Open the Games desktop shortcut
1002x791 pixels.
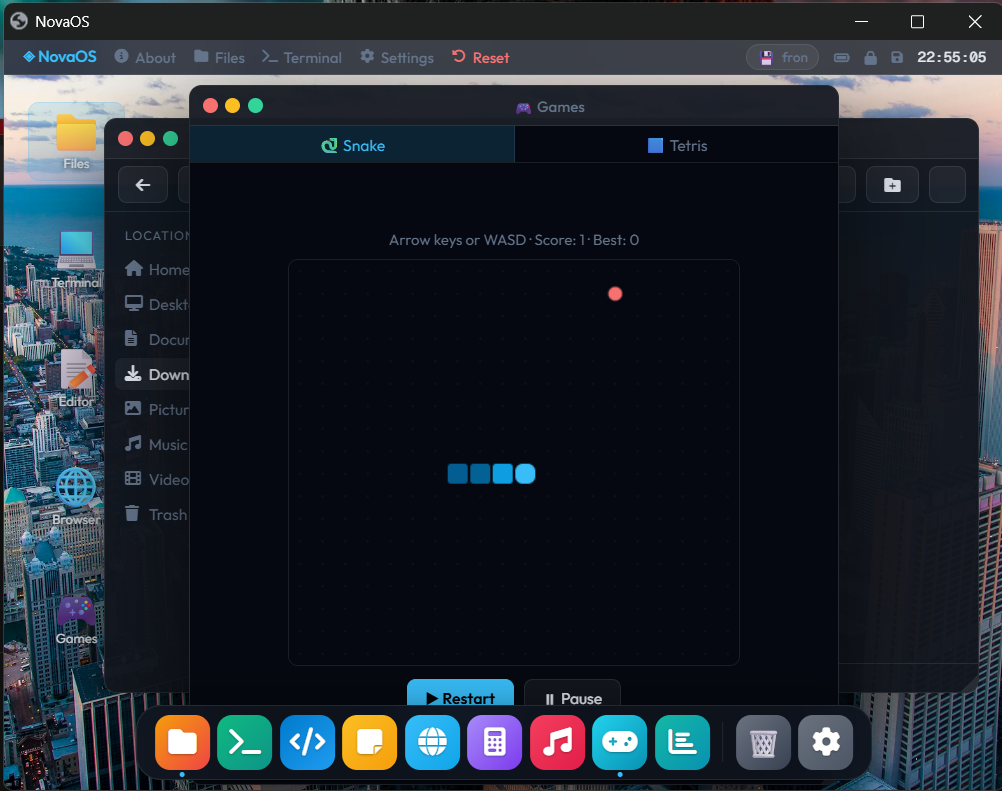[x=76, y=620]
